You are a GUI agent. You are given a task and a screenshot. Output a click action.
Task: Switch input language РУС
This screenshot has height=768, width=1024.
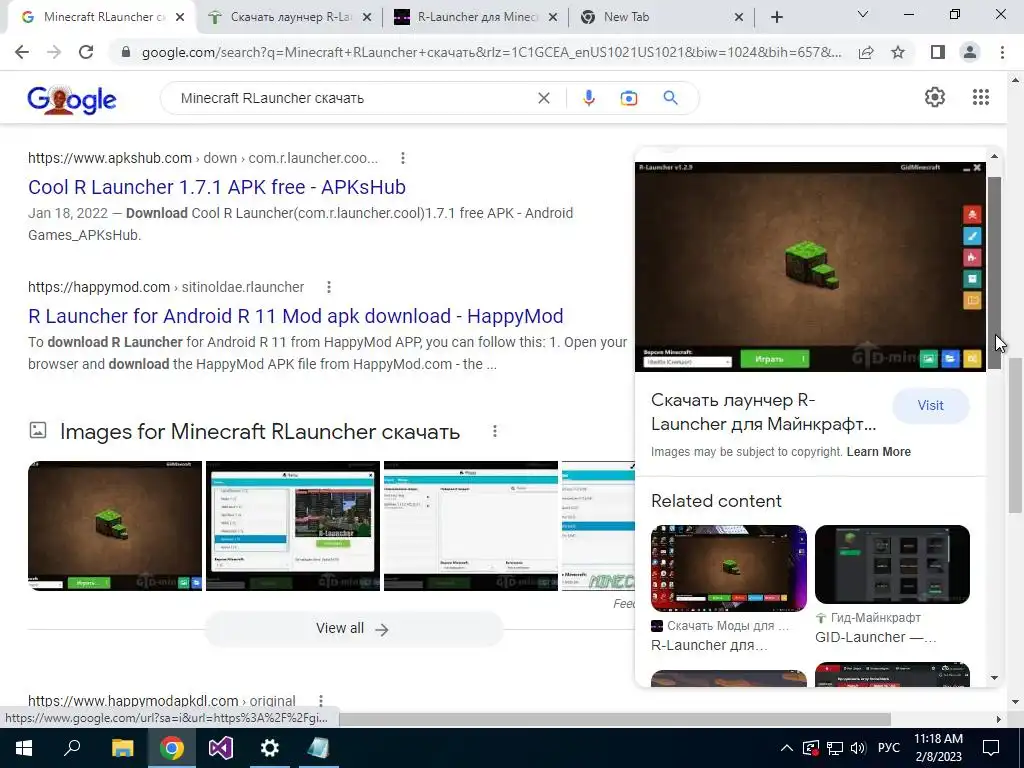[x=889, y=748]
